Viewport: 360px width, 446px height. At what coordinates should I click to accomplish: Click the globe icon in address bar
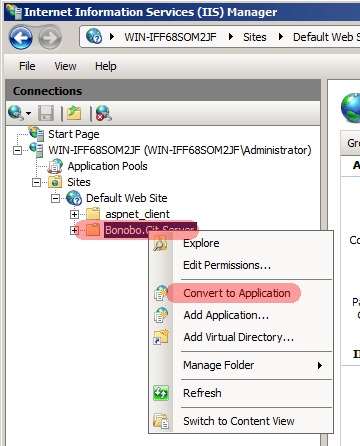[x=94, y=36]
